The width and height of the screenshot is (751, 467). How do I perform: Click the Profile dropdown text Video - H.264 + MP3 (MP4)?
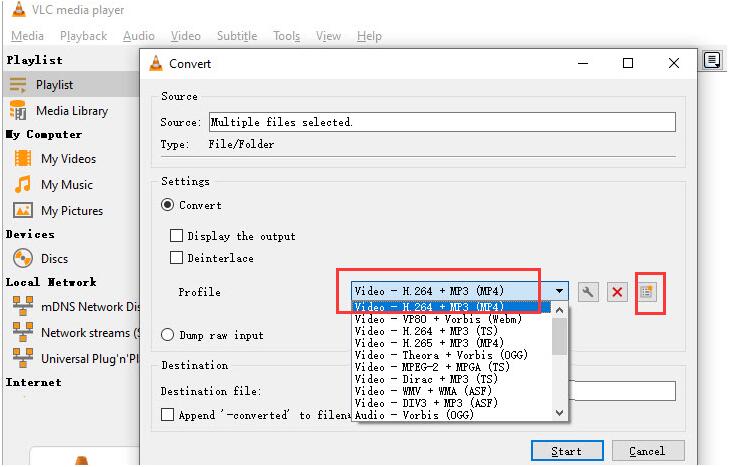click(429, 291)
